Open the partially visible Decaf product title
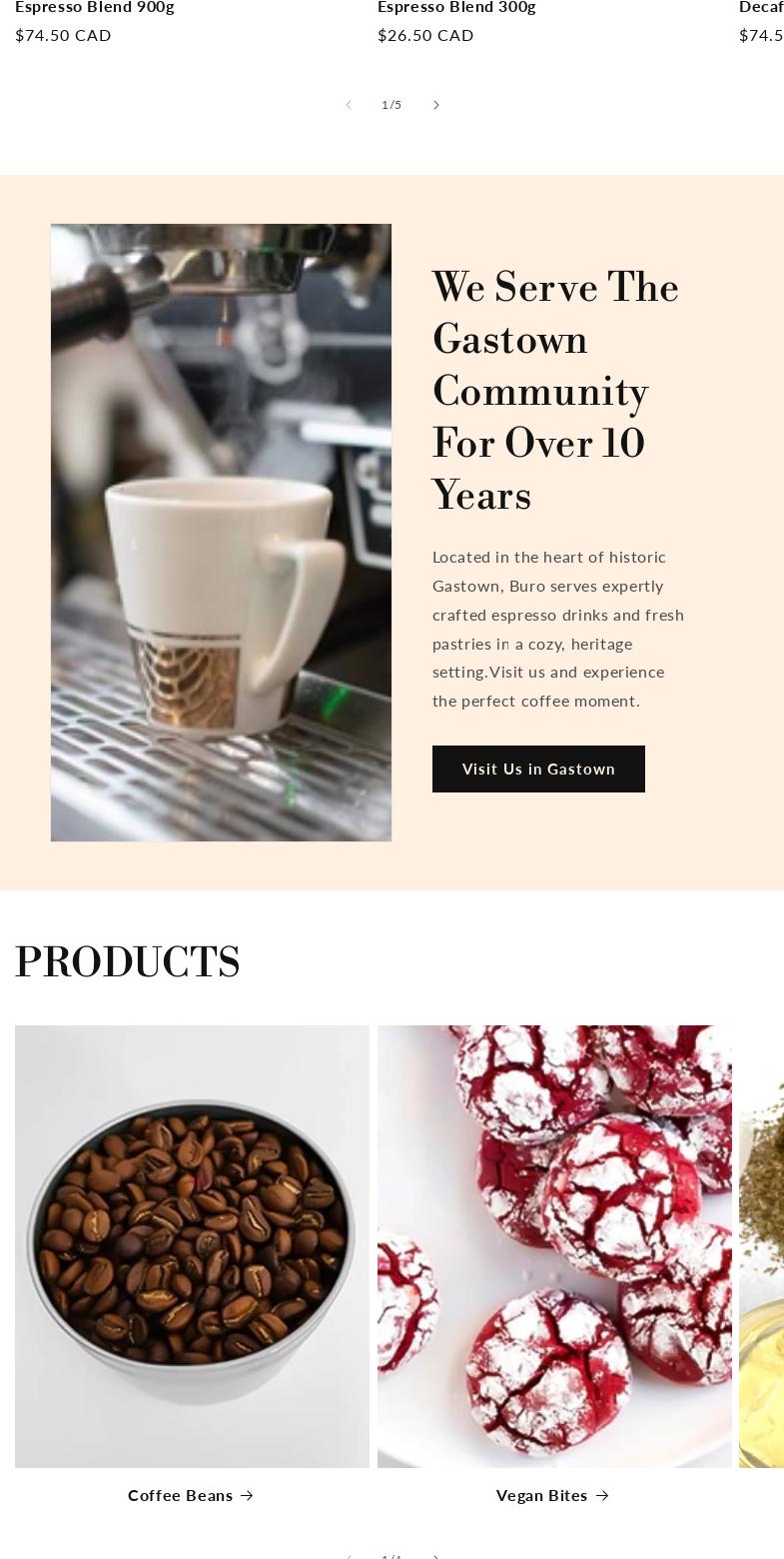Screen dimensions: 784x1559 [x=761, y=7]
